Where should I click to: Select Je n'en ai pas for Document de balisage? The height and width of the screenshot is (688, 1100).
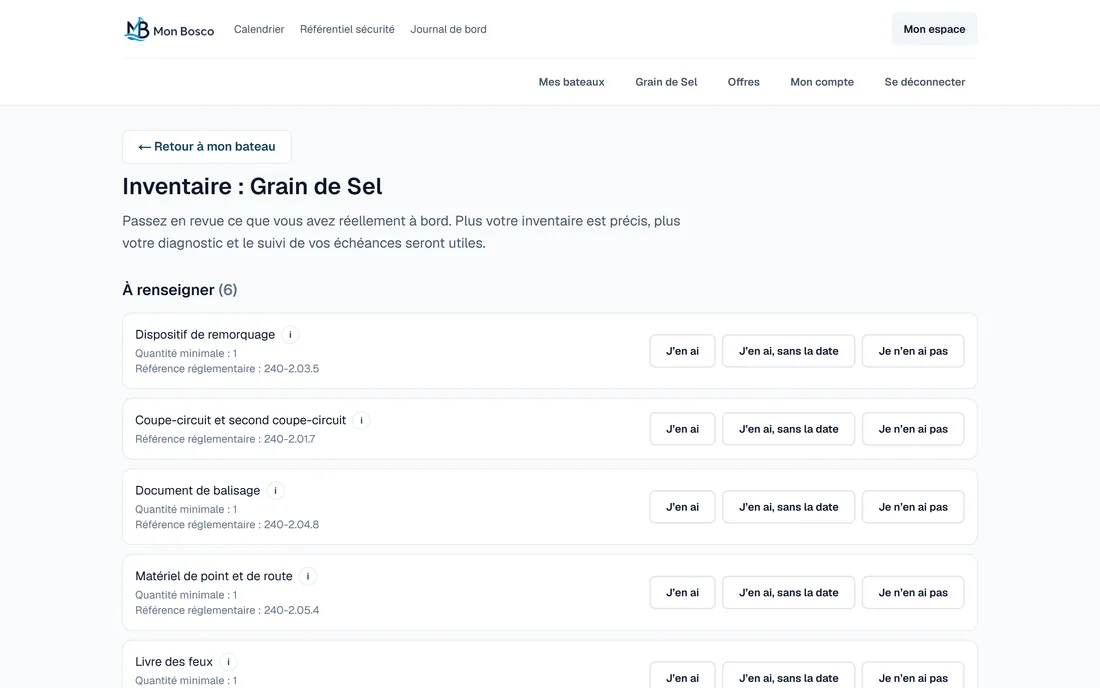(913, 506)
